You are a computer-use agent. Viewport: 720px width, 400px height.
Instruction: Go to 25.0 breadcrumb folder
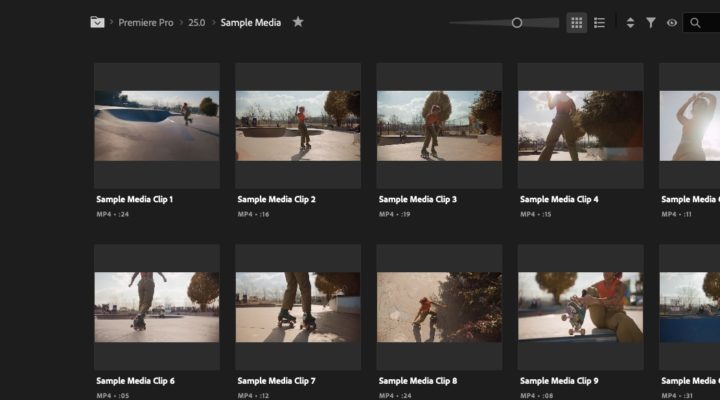197,23
